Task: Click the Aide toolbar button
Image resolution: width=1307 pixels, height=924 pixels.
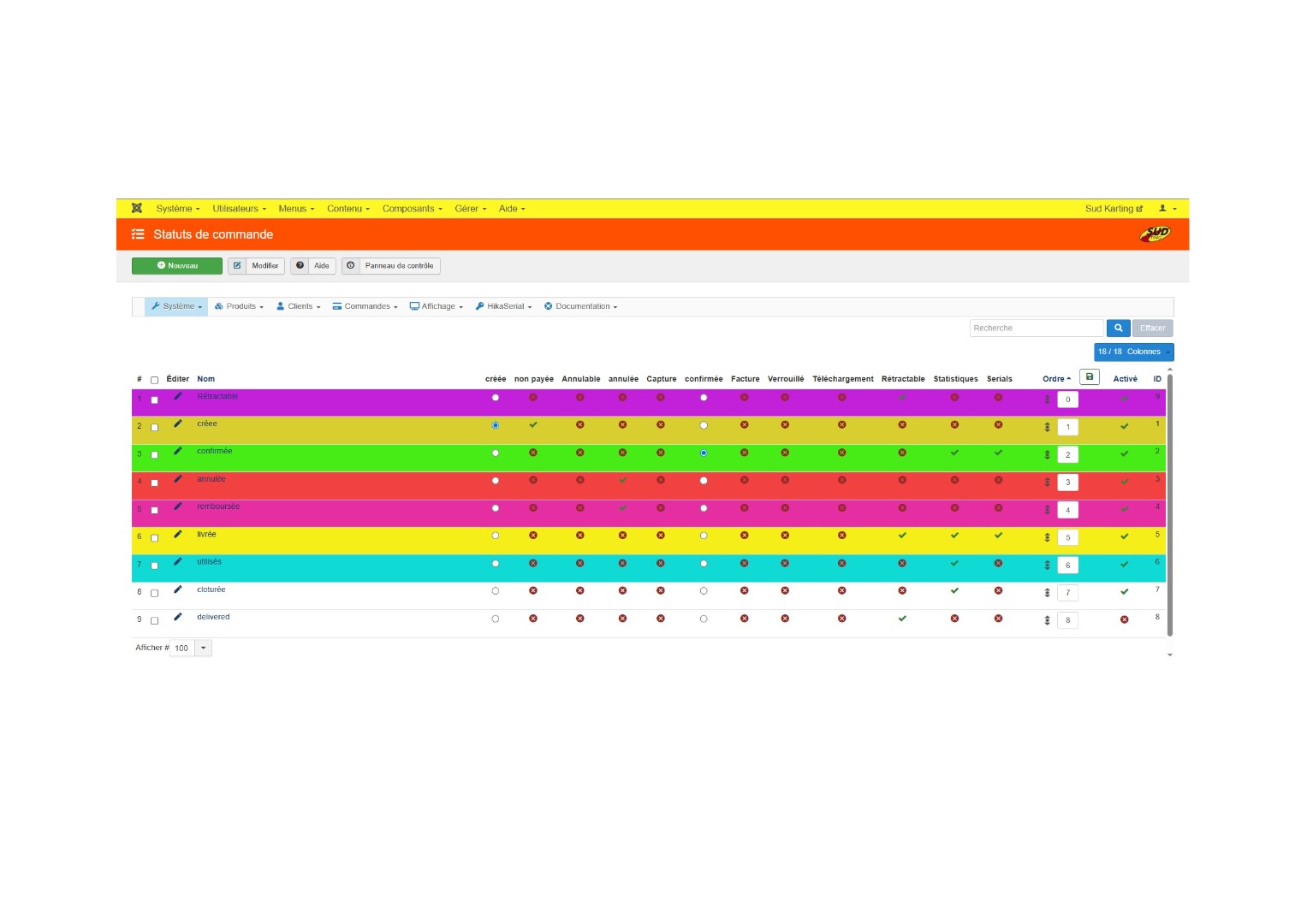Action: pos(313,266)
